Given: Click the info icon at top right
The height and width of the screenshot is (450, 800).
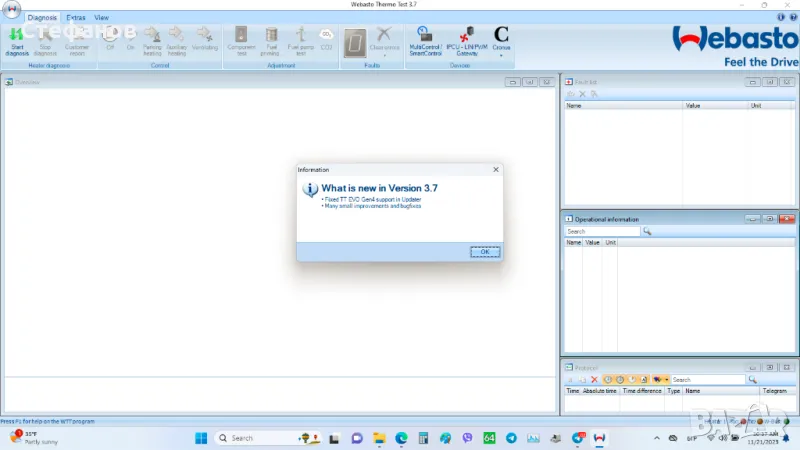Looking at the screenshot, I should tap(781, 17).
